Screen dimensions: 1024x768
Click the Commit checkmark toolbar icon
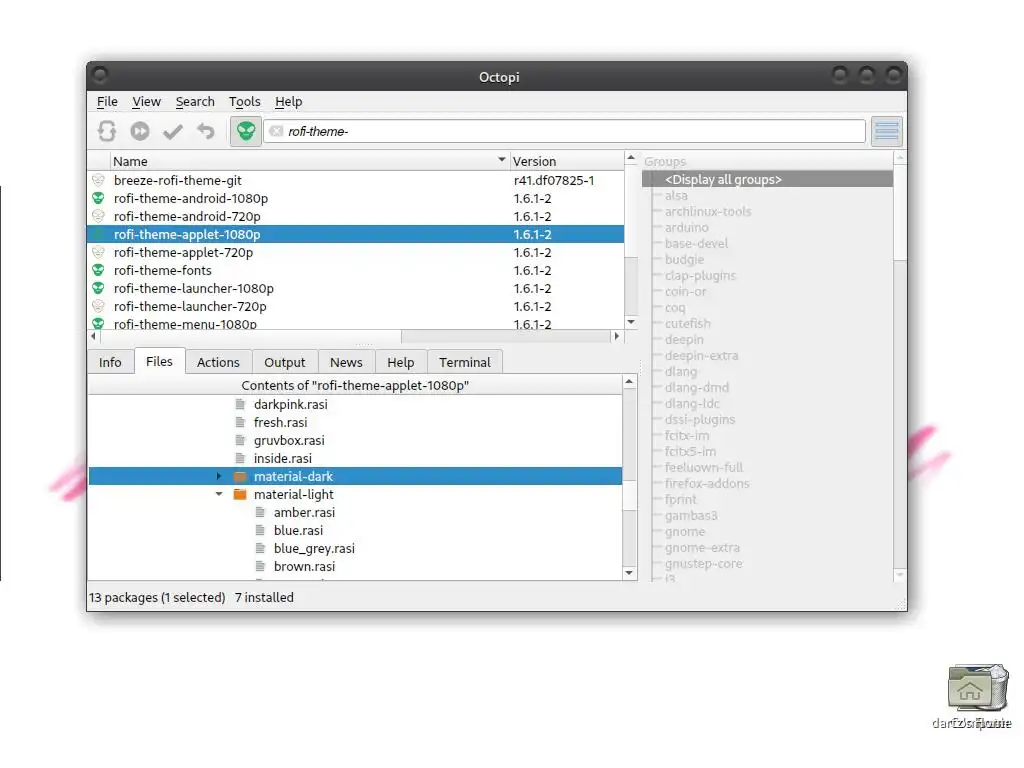point(173,132)
